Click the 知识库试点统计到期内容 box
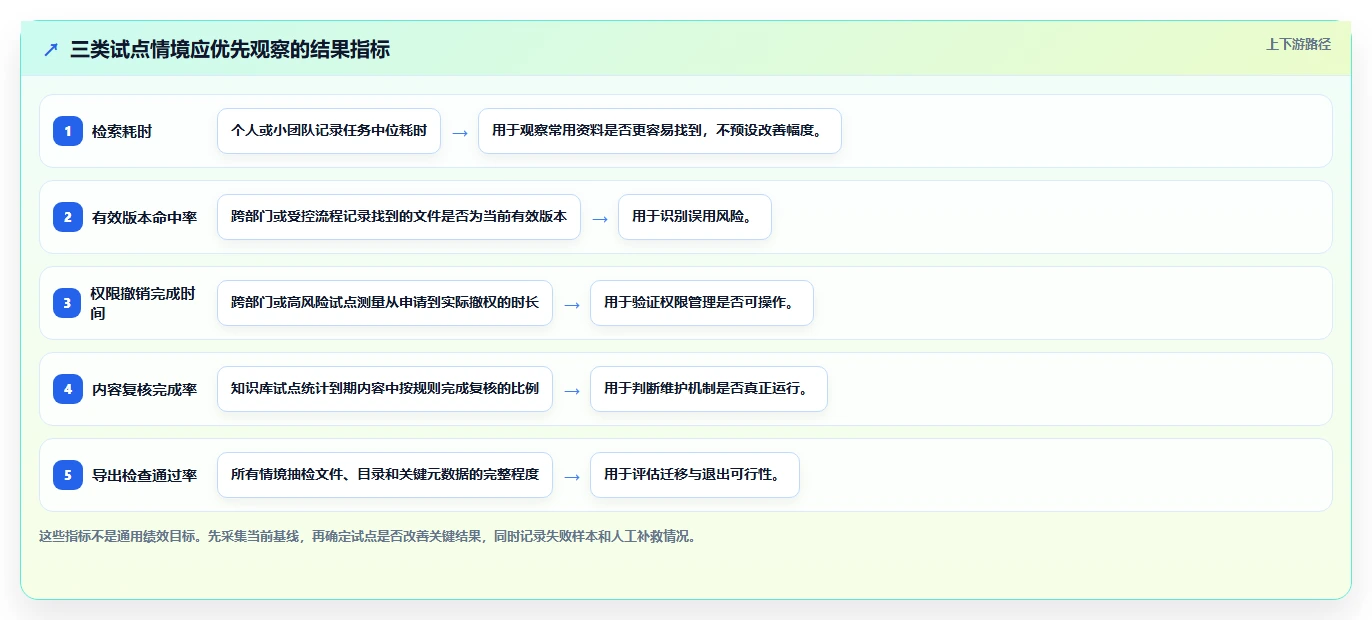The width and height of the screenshot is (1372, 620). [x=385, y=389]
